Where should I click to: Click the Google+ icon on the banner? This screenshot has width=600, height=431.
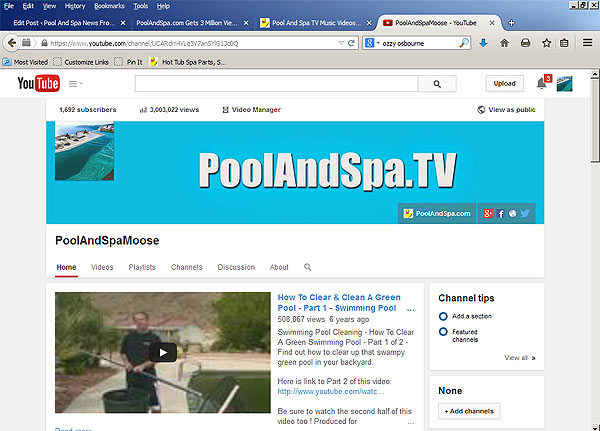488,212
